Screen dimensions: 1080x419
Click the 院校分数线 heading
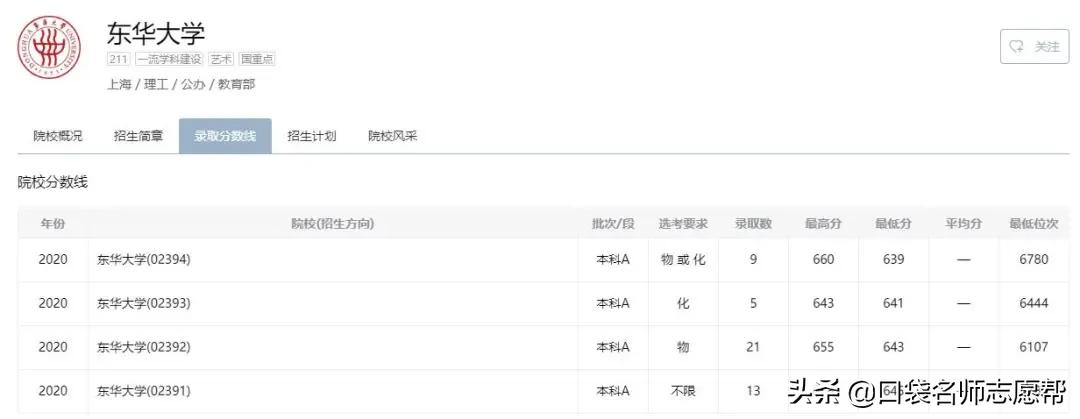pos(53,183)
